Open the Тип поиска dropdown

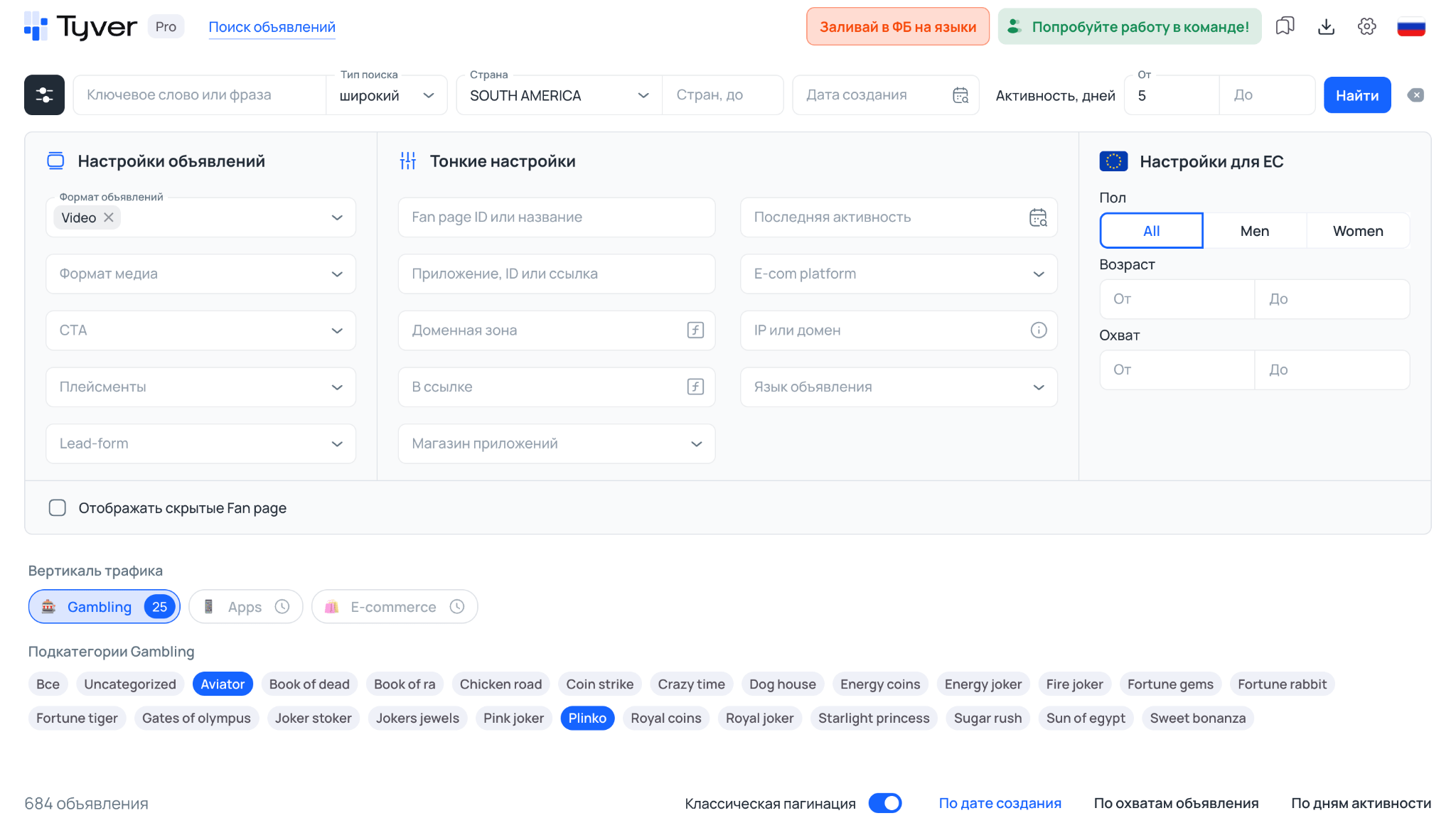click(386, 95)
